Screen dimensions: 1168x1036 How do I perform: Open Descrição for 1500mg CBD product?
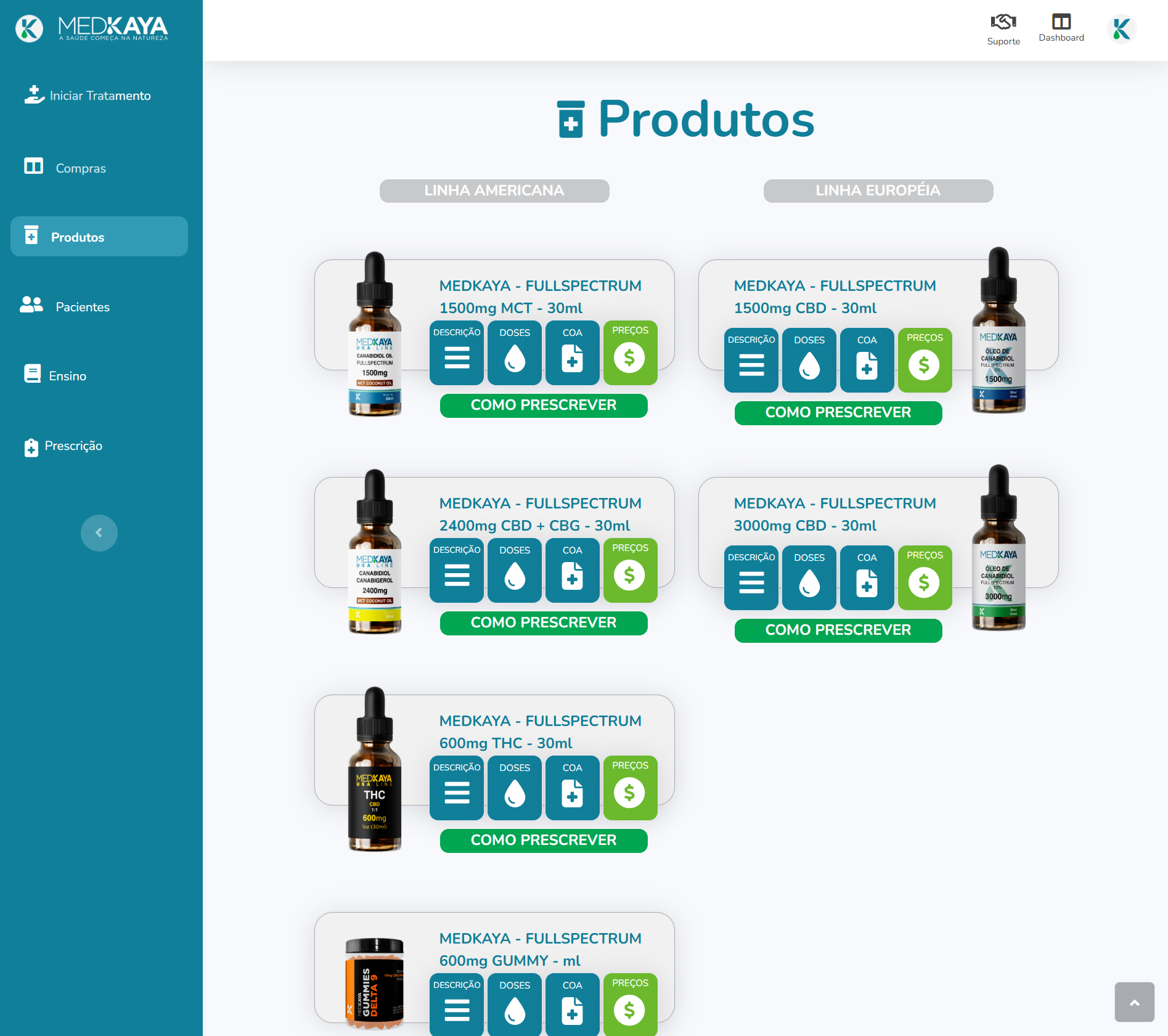coord(751,360)
